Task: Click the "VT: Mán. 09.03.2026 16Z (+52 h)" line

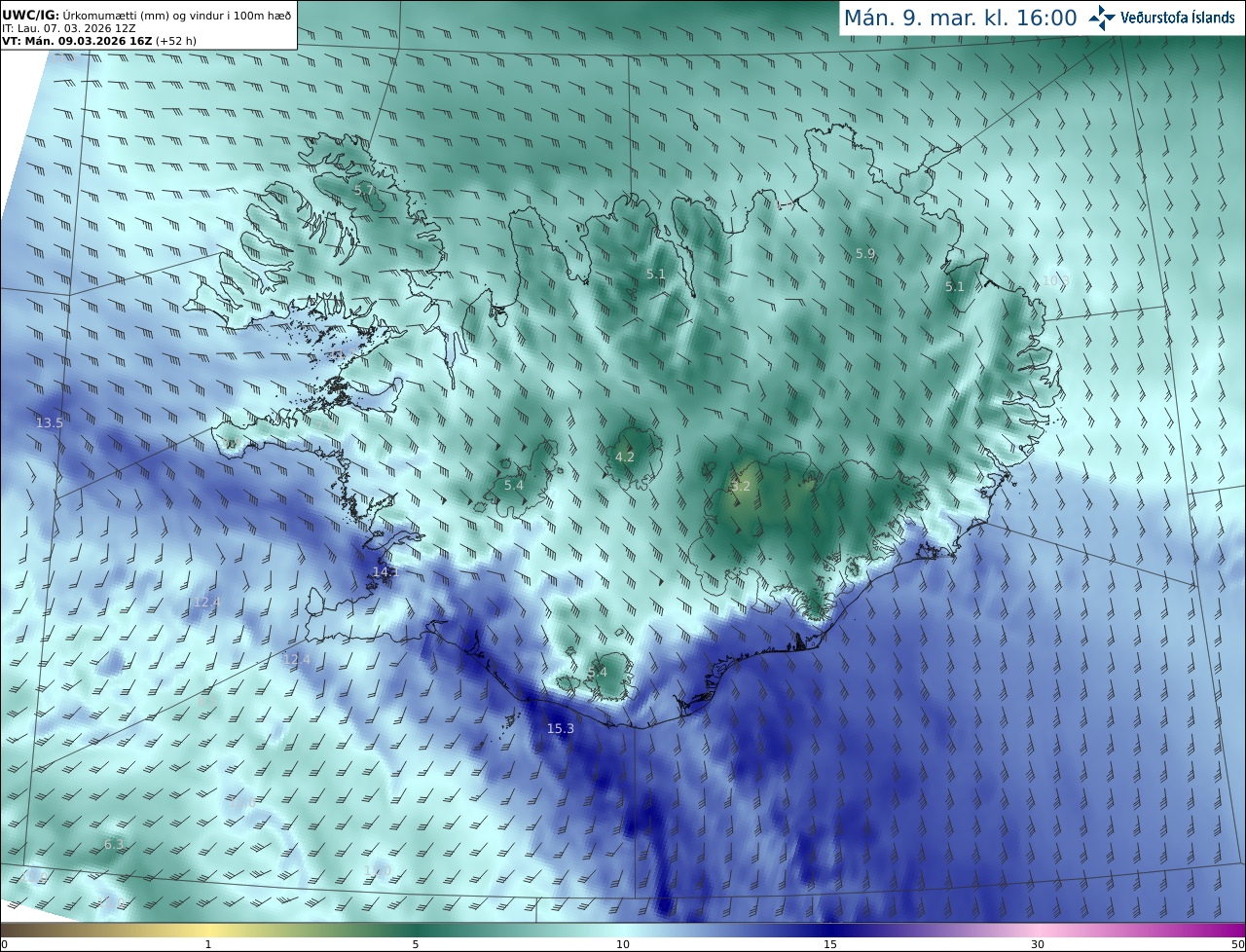Action: [99, 41]
